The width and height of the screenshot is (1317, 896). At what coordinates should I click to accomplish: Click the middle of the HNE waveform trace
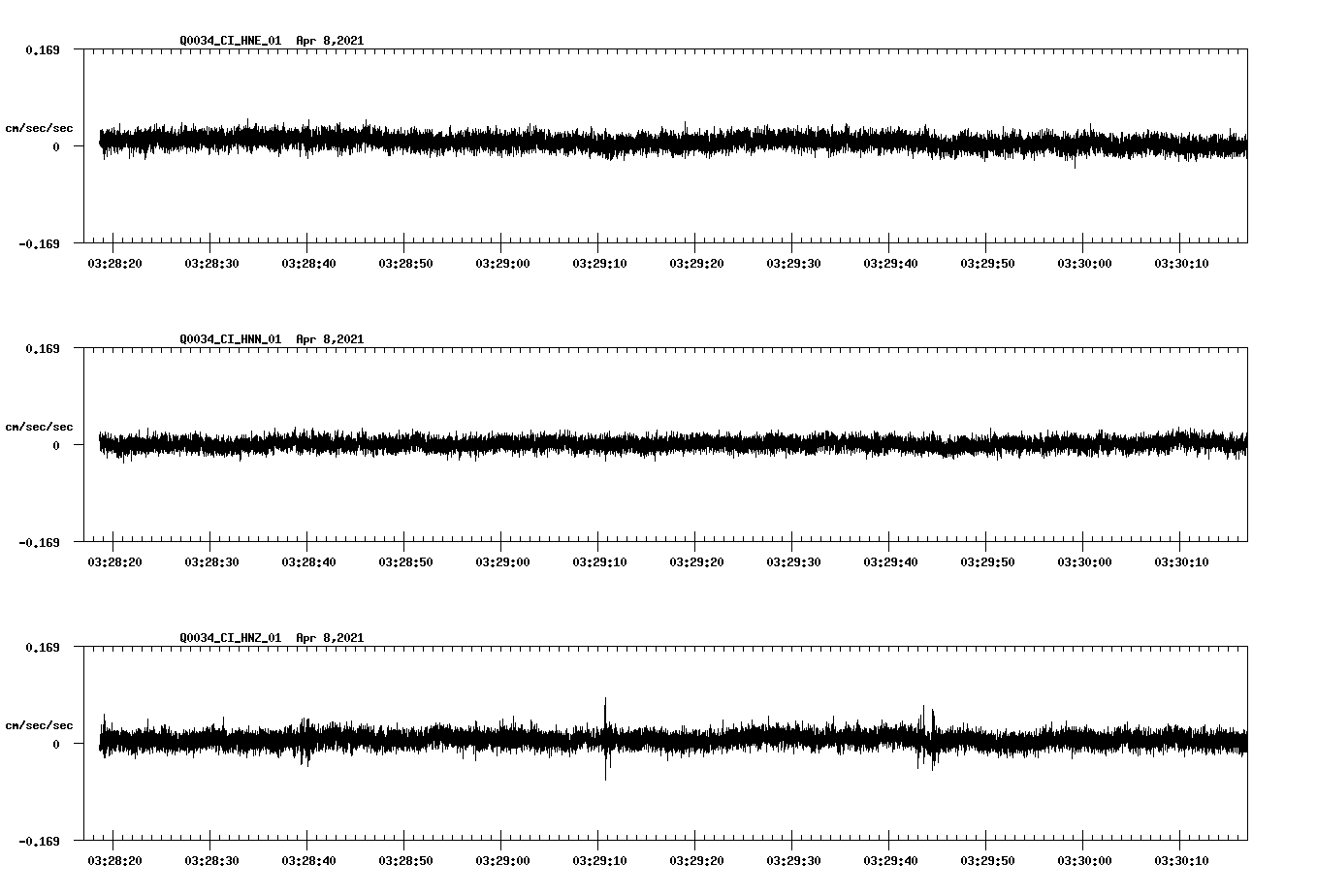(x=669, y=144)
